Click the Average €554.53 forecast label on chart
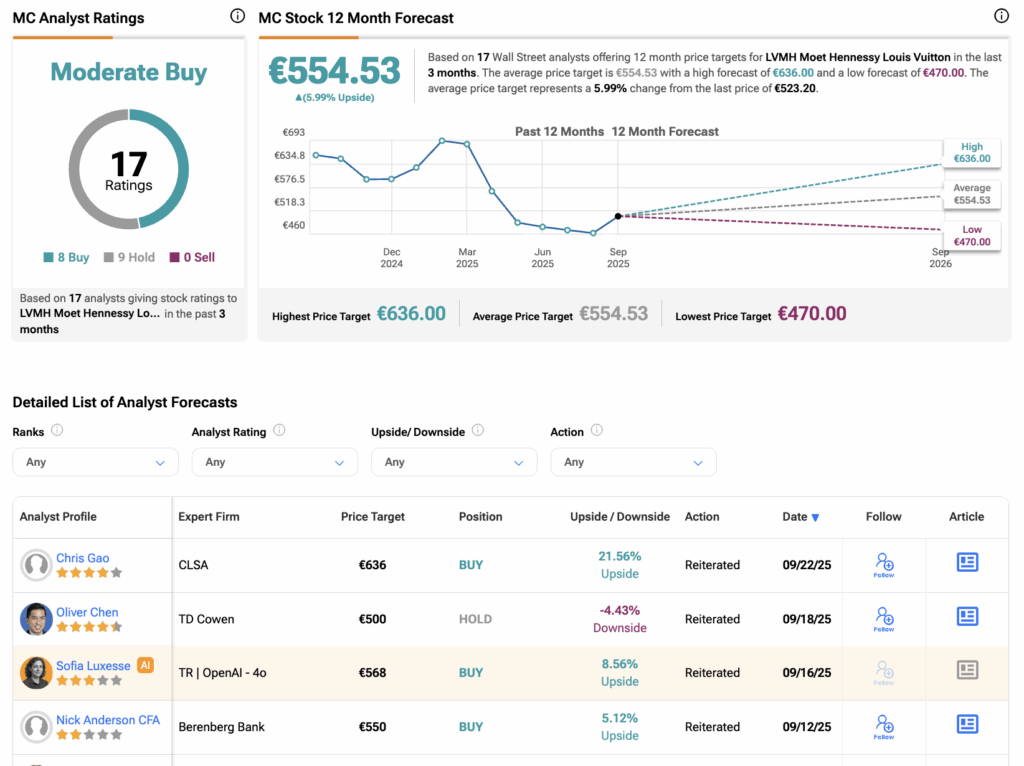The width and height of the screenshot is (1024, 766). coord(972,194)
